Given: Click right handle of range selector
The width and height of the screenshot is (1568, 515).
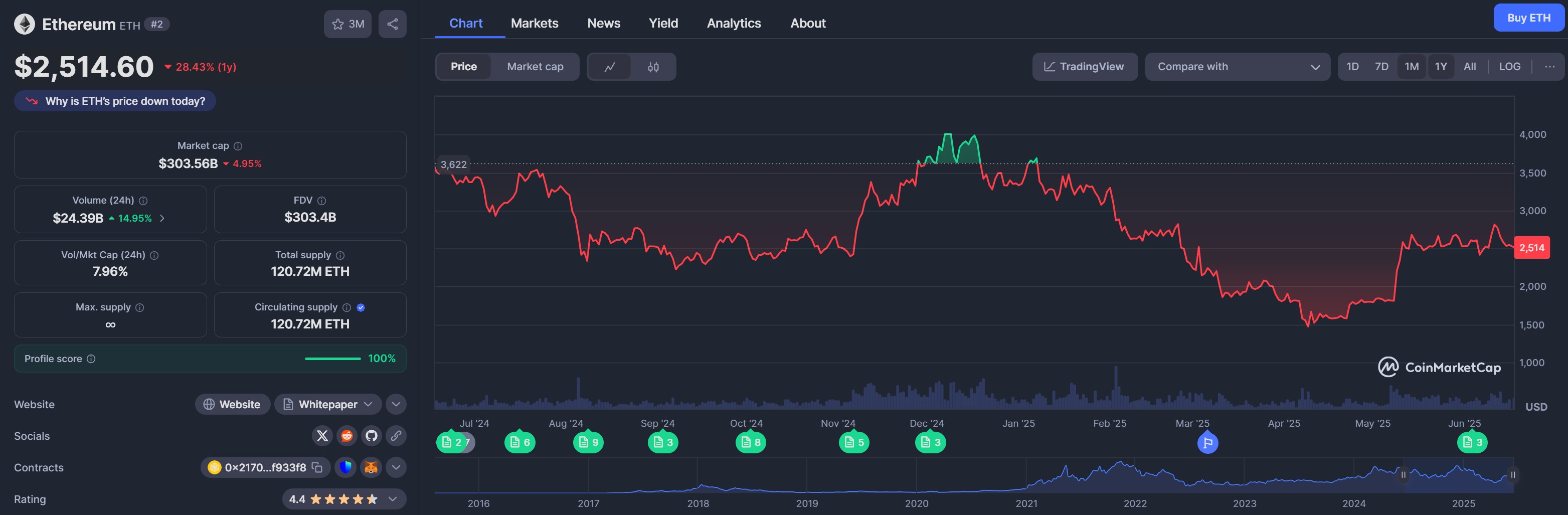Looking at the screenshot, I should pos(1513,475).
